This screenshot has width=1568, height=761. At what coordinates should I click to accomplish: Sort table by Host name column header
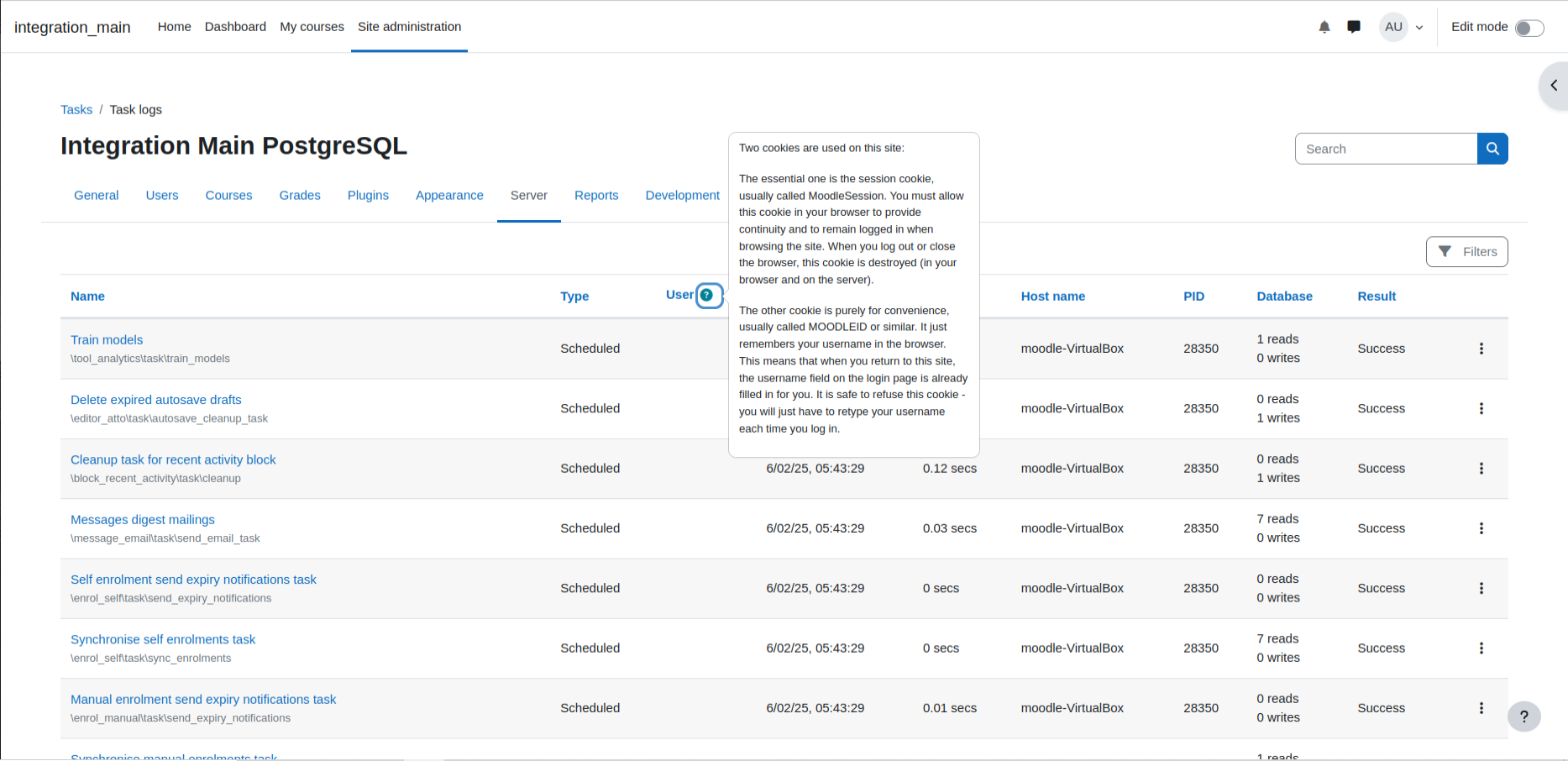(x=1053, y=297)
